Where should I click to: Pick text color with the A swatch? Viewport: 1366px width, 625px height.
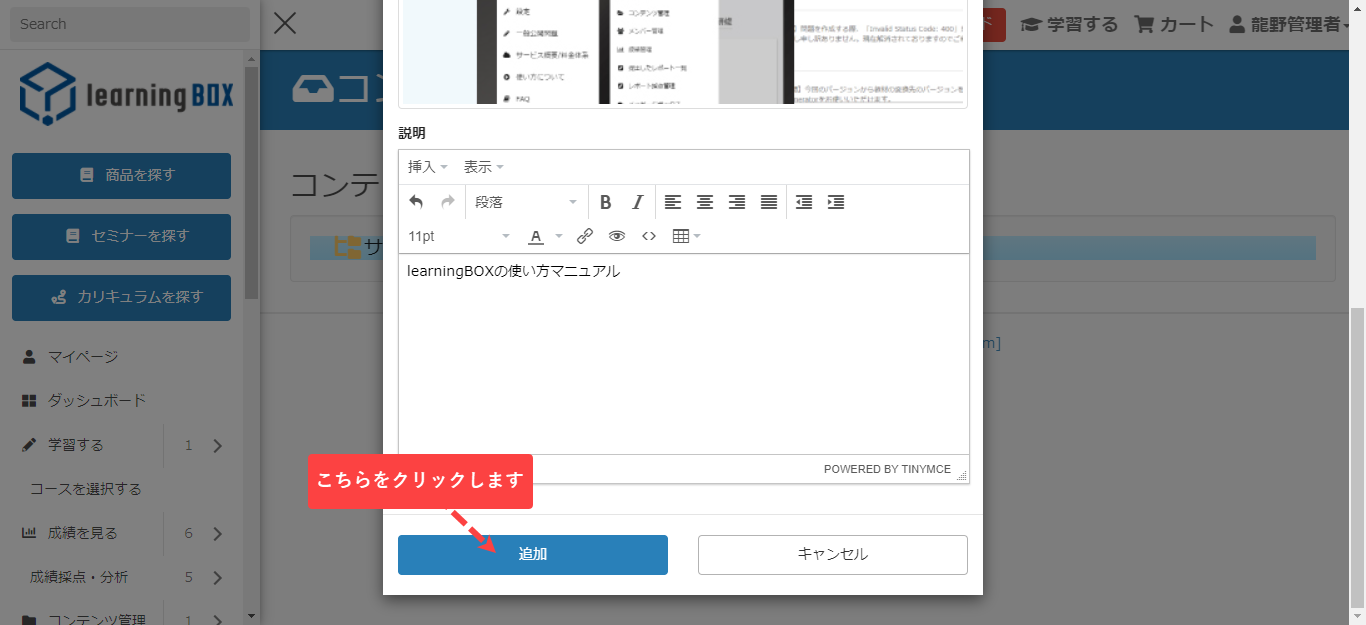536,236
